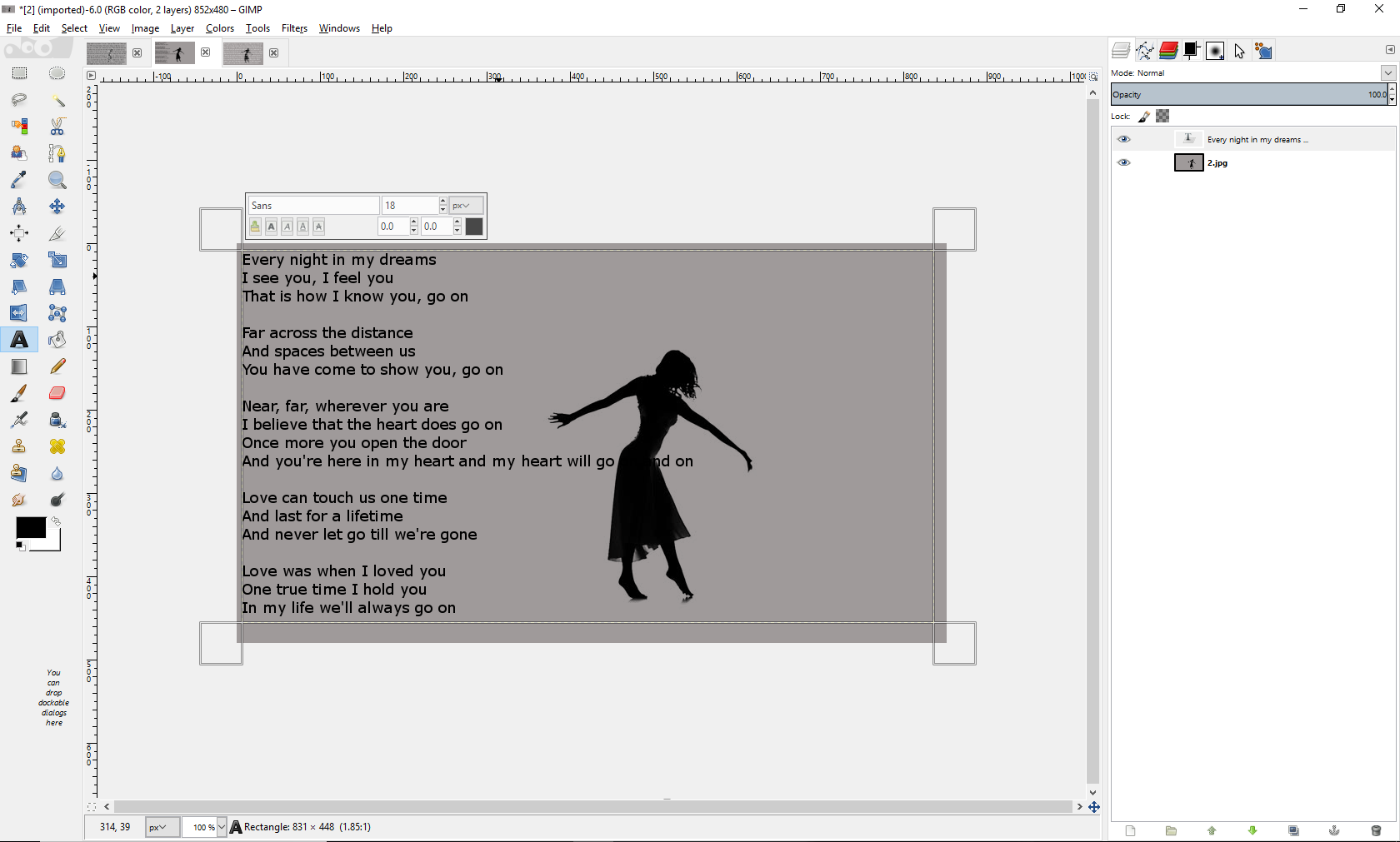Select the Move tool
Screen dimensions: 1400x842
57,207
